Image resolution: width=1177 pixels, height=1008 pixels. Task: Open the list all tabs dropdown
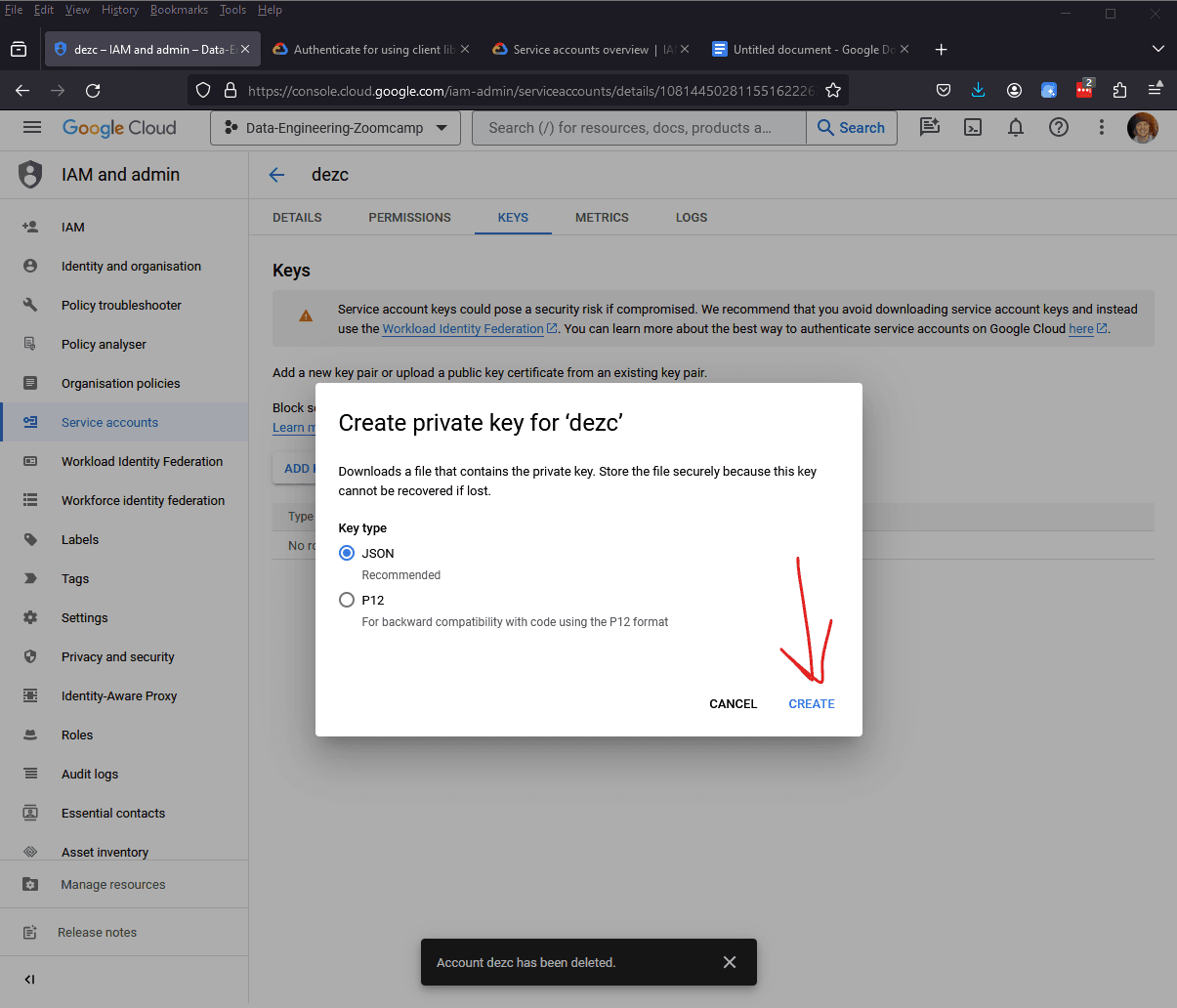point(1157,49)
